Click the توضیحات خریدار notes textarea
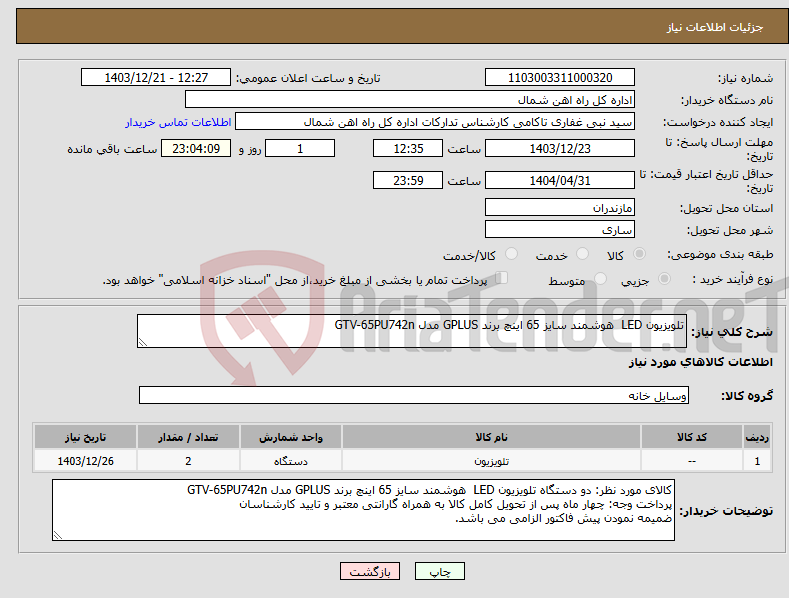This screenshot has height=598, width=789. coord(363,510)
